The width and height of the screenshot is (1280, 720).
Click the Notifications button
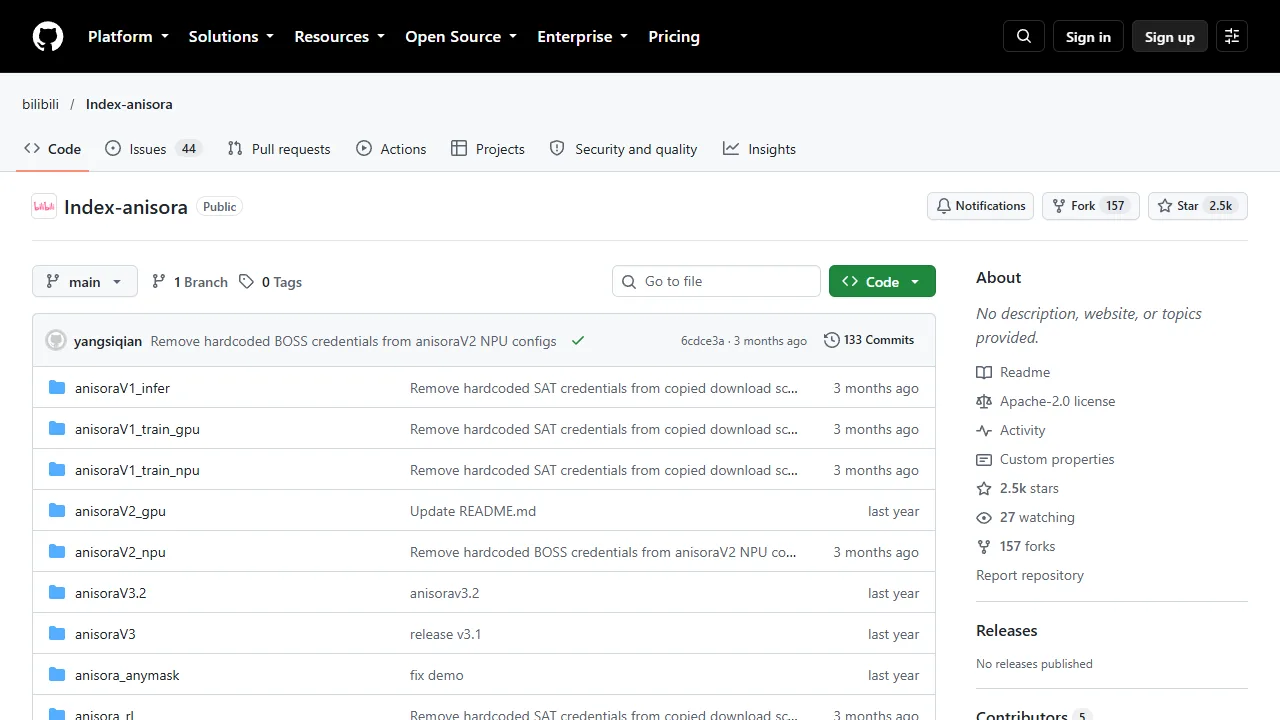click(981, 206)
